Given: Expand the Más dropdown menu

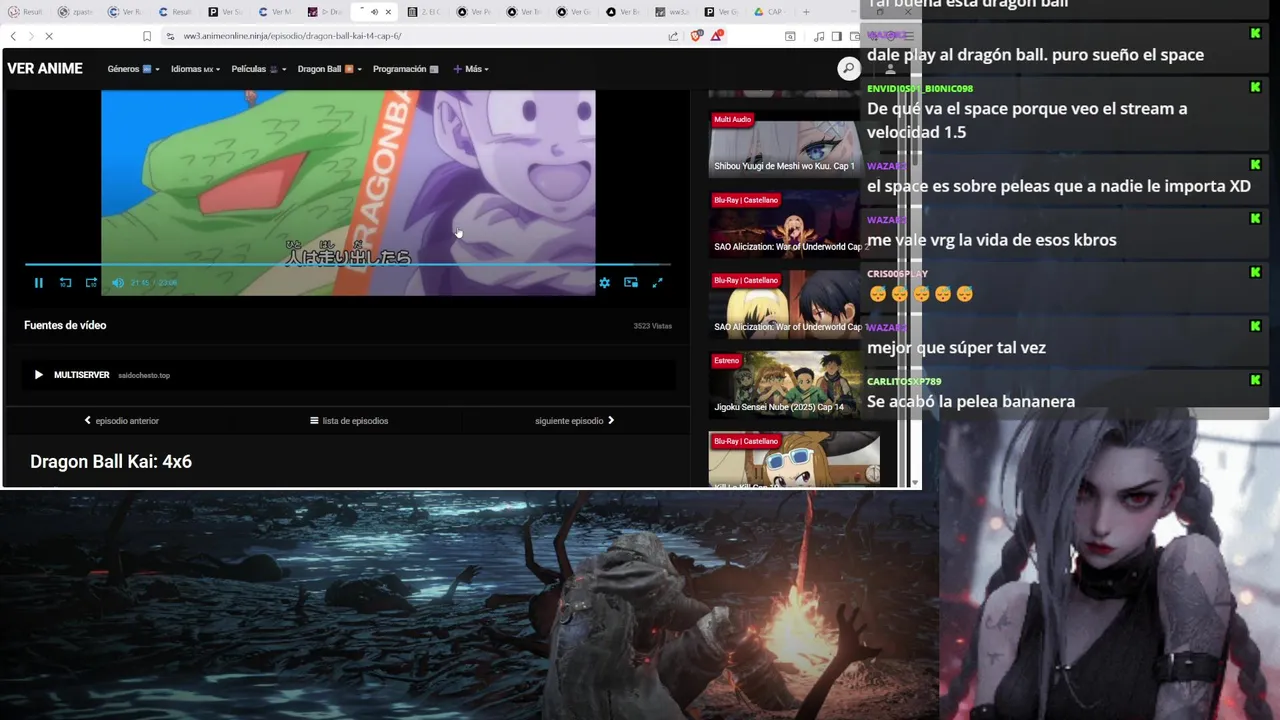Looking at the screenshot, I should pyautogui.click(x=471, y=69).
